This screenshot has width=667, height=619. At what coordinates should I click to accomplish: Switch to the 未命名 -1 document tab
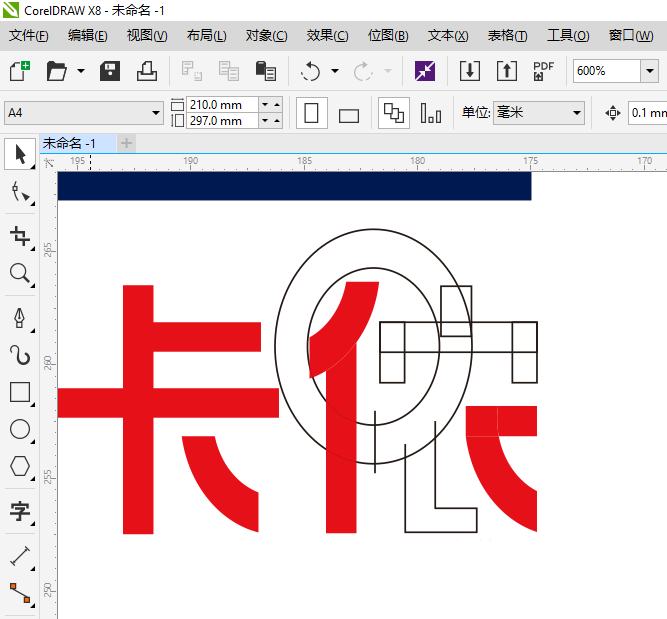(68, 143)
